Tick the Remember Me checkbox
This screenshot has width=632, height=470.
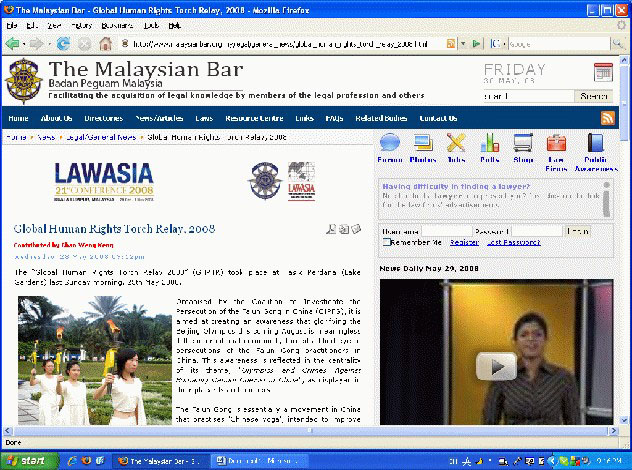(x=386, y=242)
